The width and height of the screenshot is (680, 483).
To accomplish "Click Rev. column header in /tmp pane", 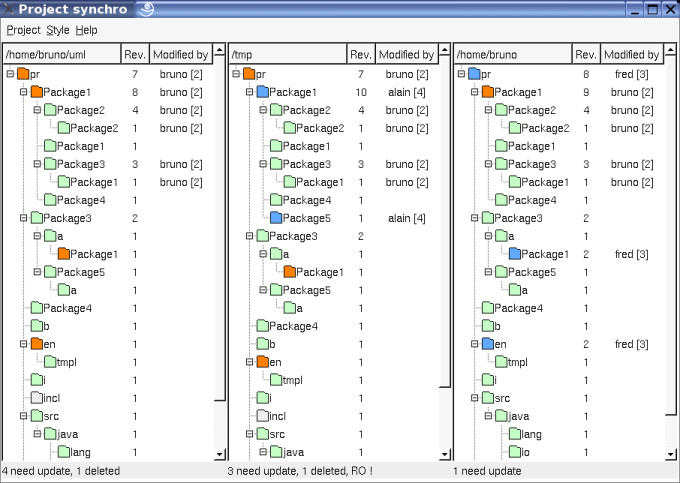I will (361, 54).
